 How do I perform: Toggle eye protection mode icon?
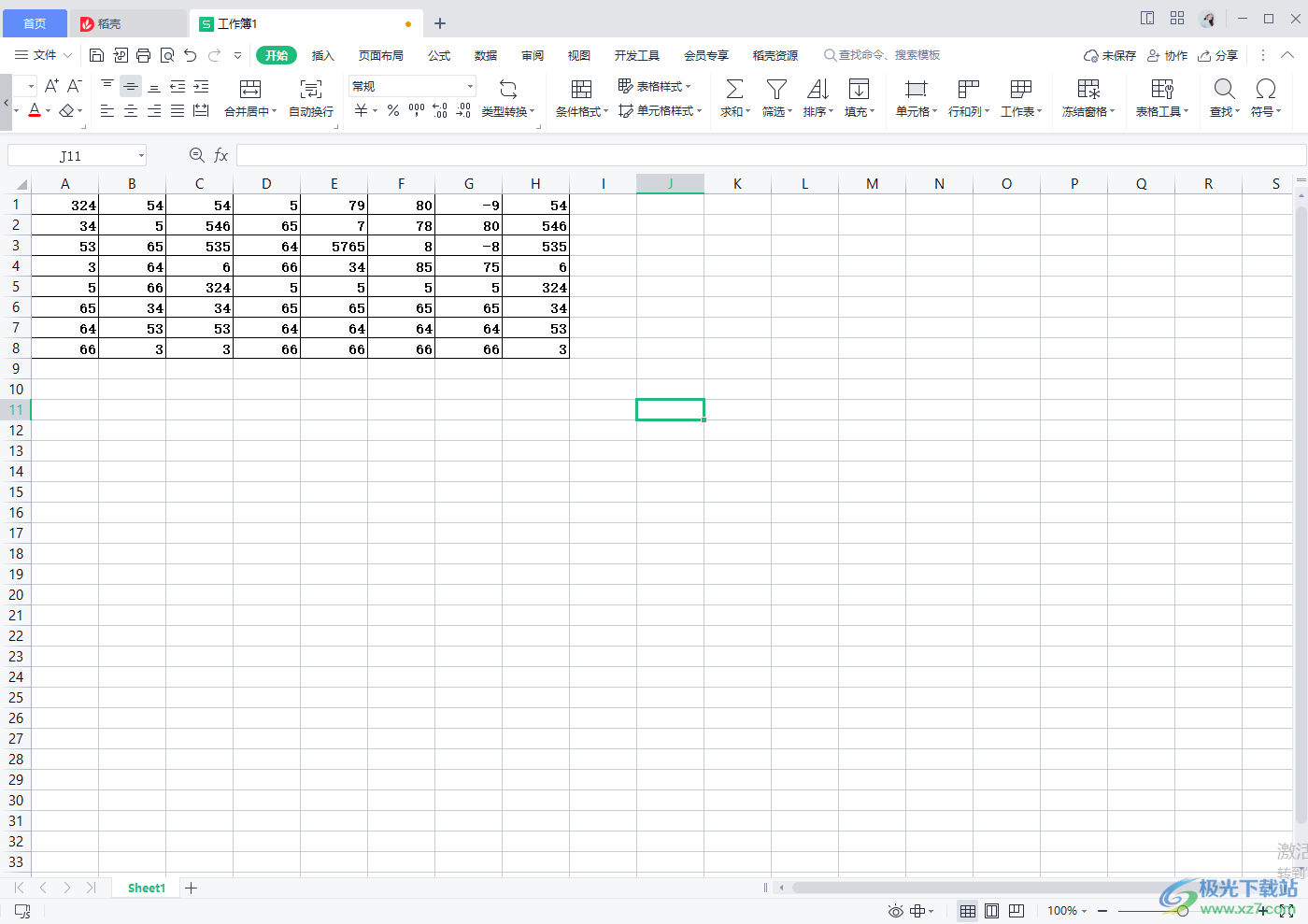(x=895, y=910)
